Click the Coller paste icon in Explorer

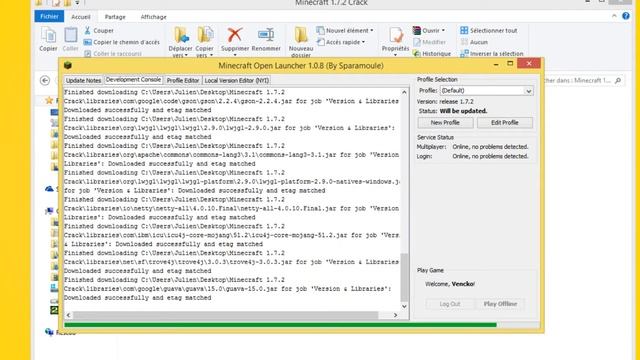70,36
